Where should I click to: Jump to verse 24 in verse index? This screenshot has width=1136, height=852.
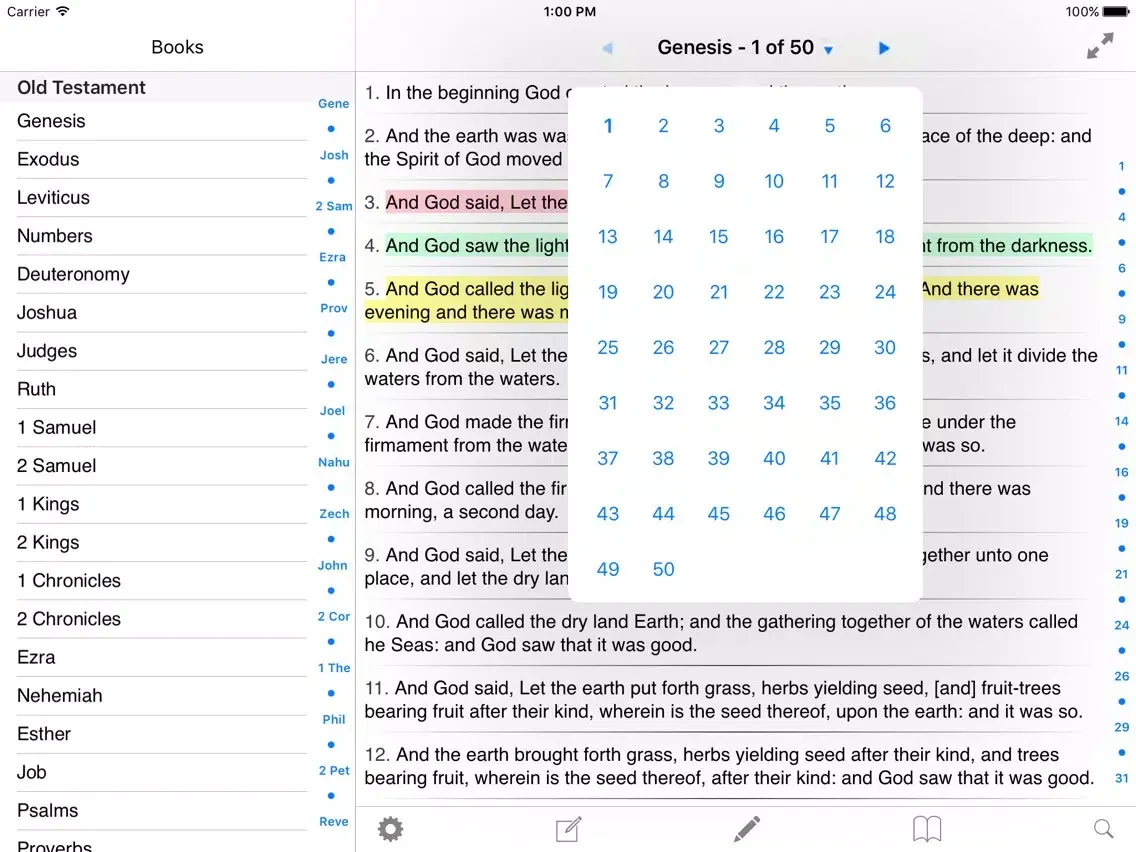1122,625
